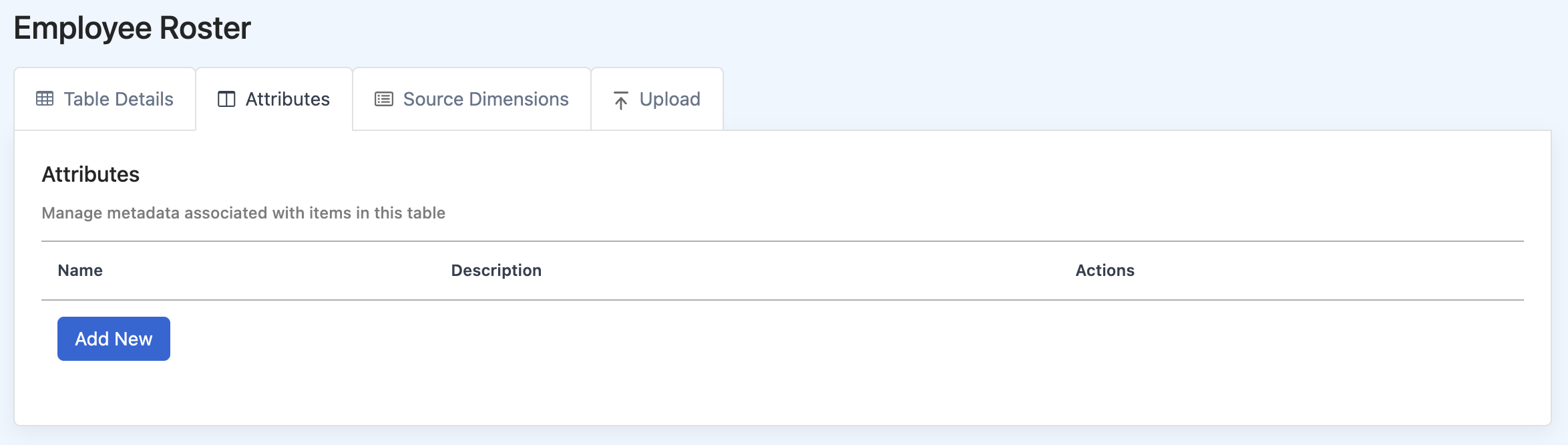
Task: Switch to the Table Details tab
Action: coord(105,99)
